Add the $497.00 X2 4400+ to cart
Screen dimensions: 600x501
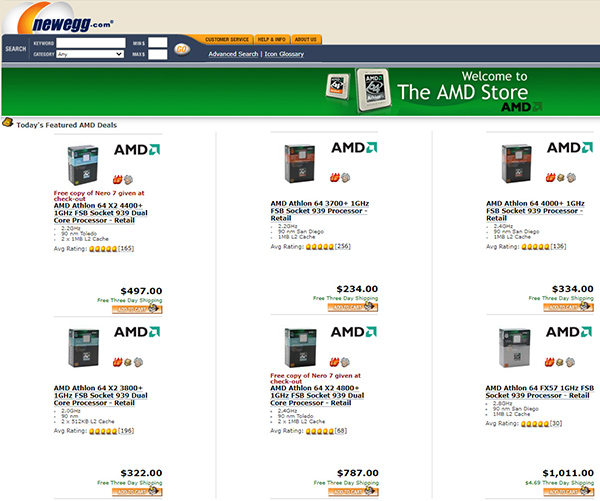[137, 308]
